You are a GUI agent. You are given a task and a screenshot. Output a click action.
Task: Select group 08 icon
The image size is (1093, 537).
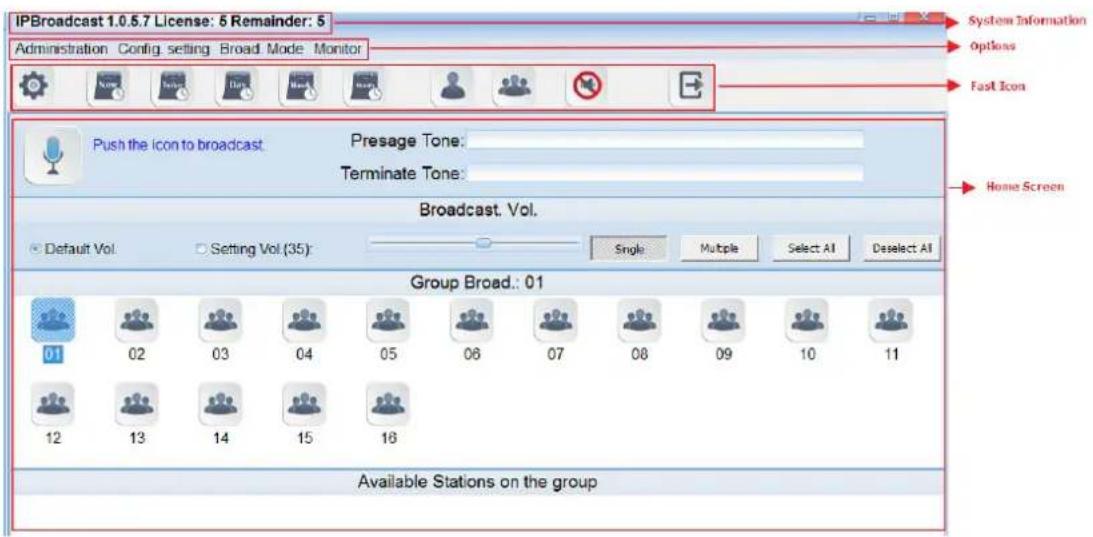(x=639, y=319)
